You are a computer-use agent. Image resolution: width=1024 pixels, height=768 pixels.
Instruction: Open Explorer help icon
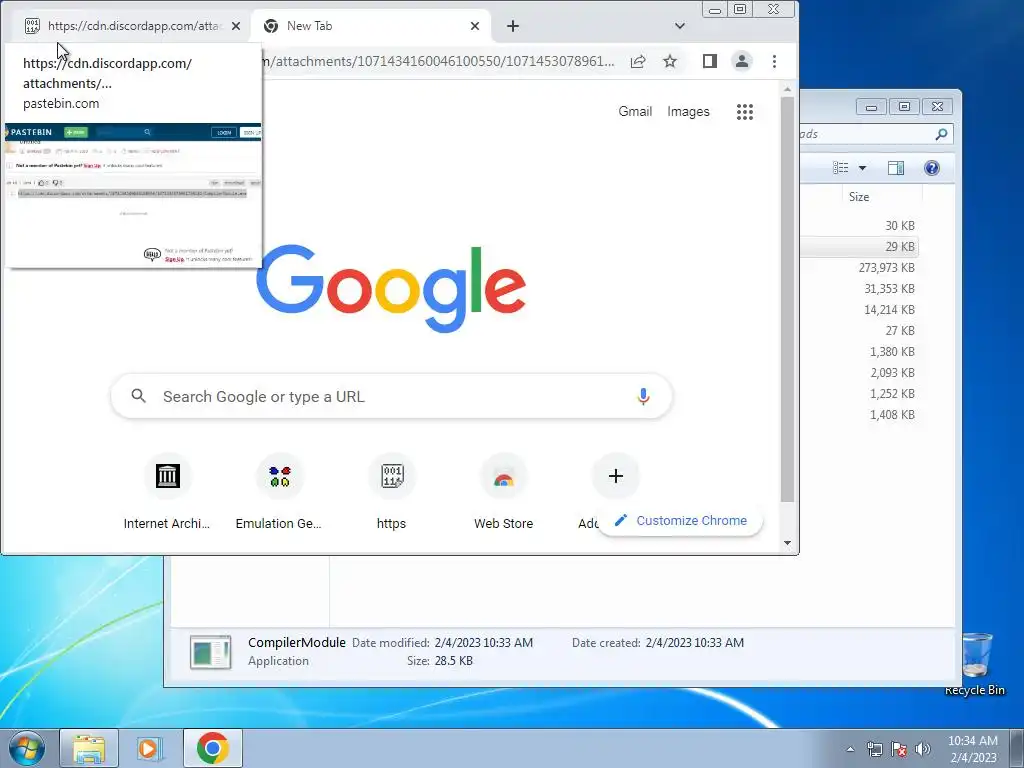pos(931,168)
